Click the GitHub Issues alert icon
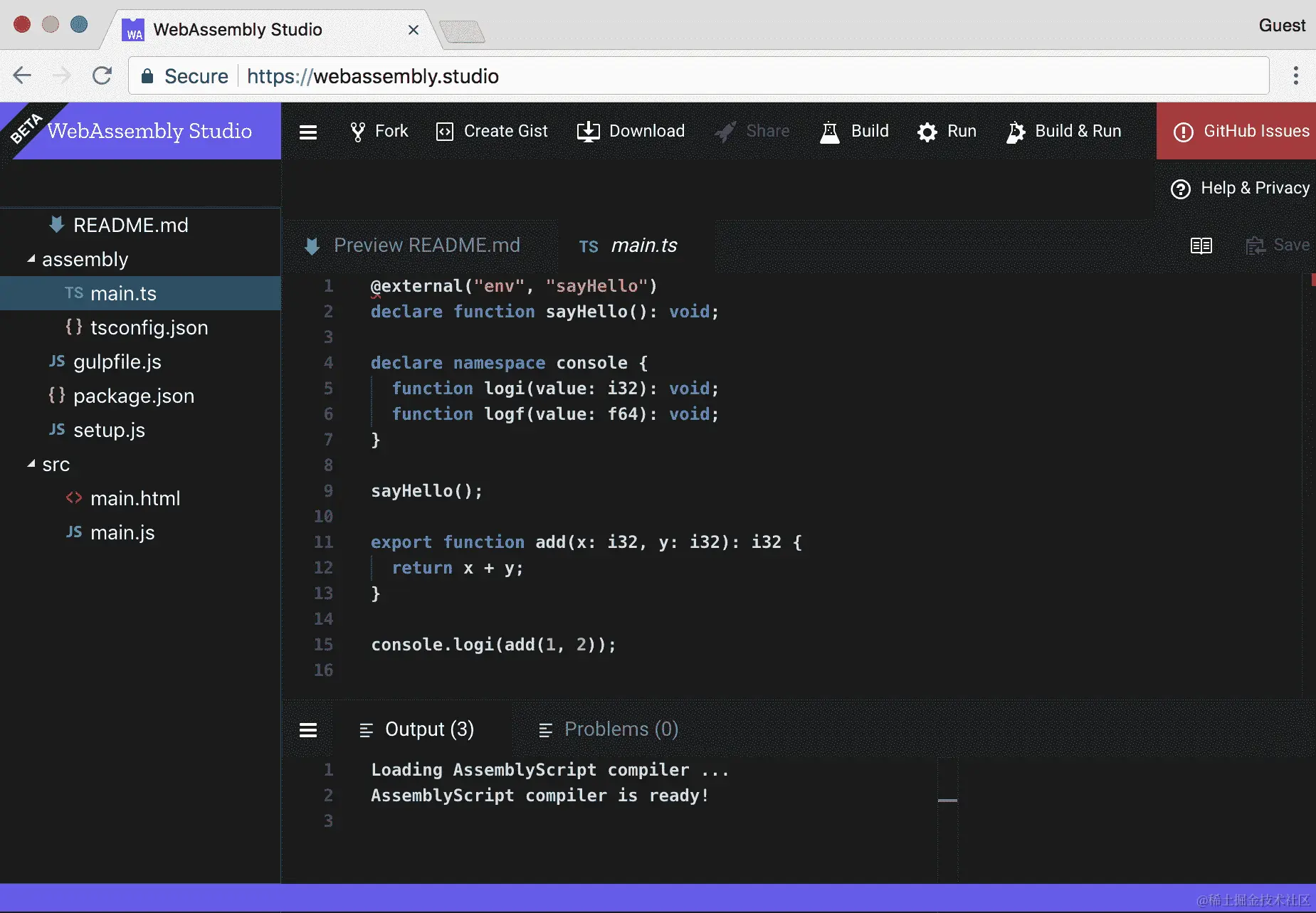This screenshot has height=913, width=1316. tap(1184, 132)
